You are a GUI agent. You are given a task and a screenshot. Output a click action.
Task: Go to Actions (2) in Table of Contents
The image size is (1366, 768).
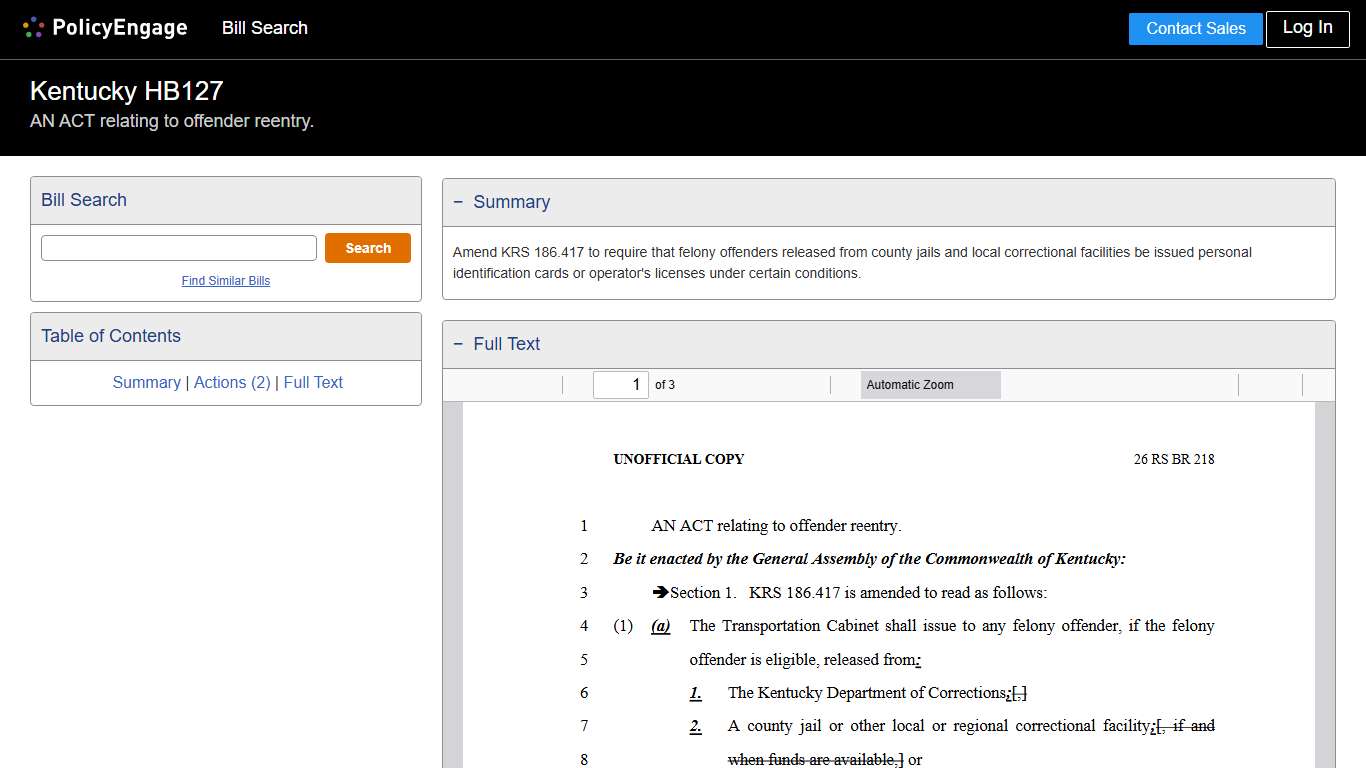point(232,382)
